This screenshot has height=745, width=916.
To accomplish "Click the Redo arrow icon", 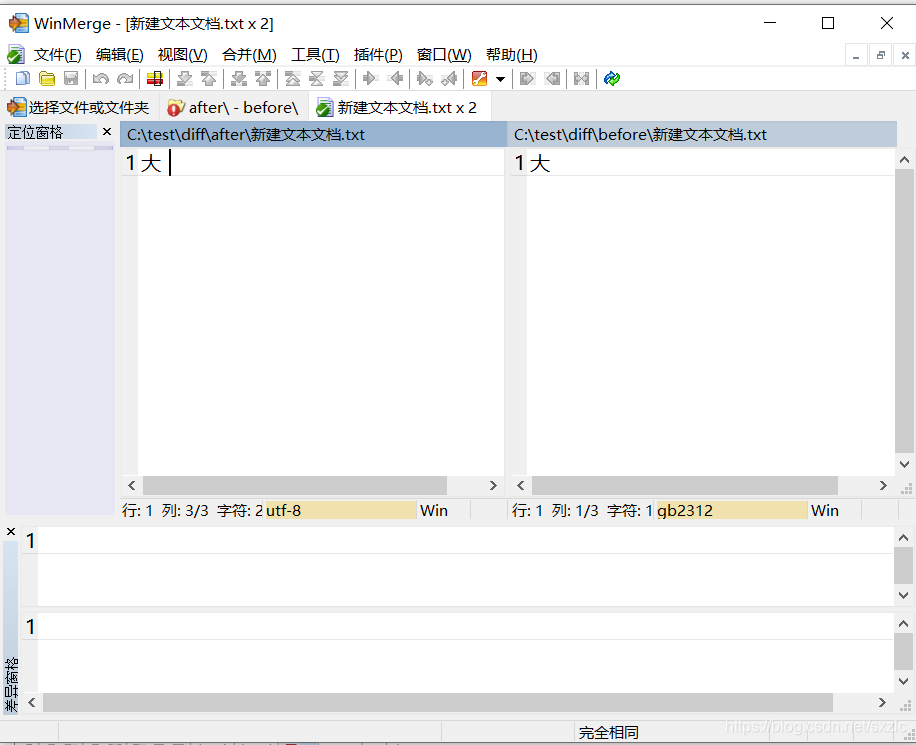I will click(x=125, y=78).
